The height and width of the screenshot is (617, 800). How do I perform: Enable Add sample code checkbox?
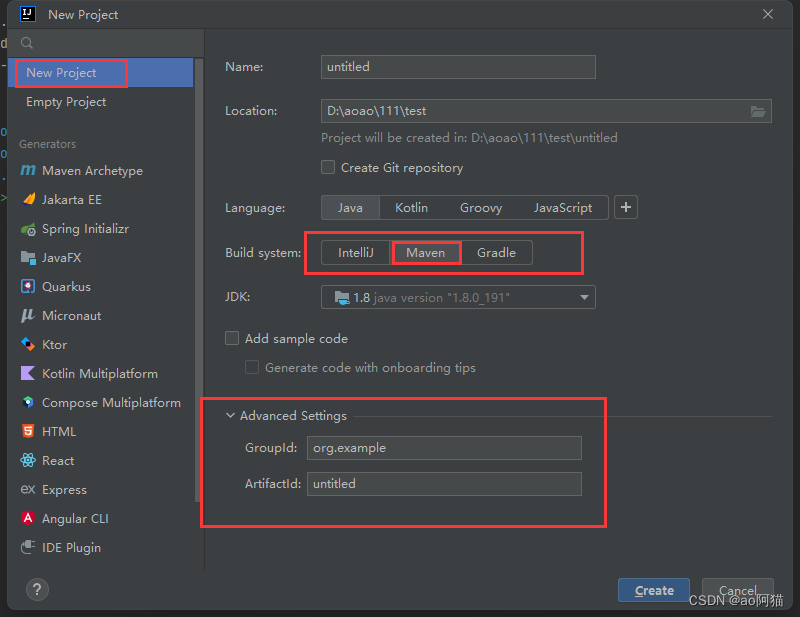click(x=232, y=338)
